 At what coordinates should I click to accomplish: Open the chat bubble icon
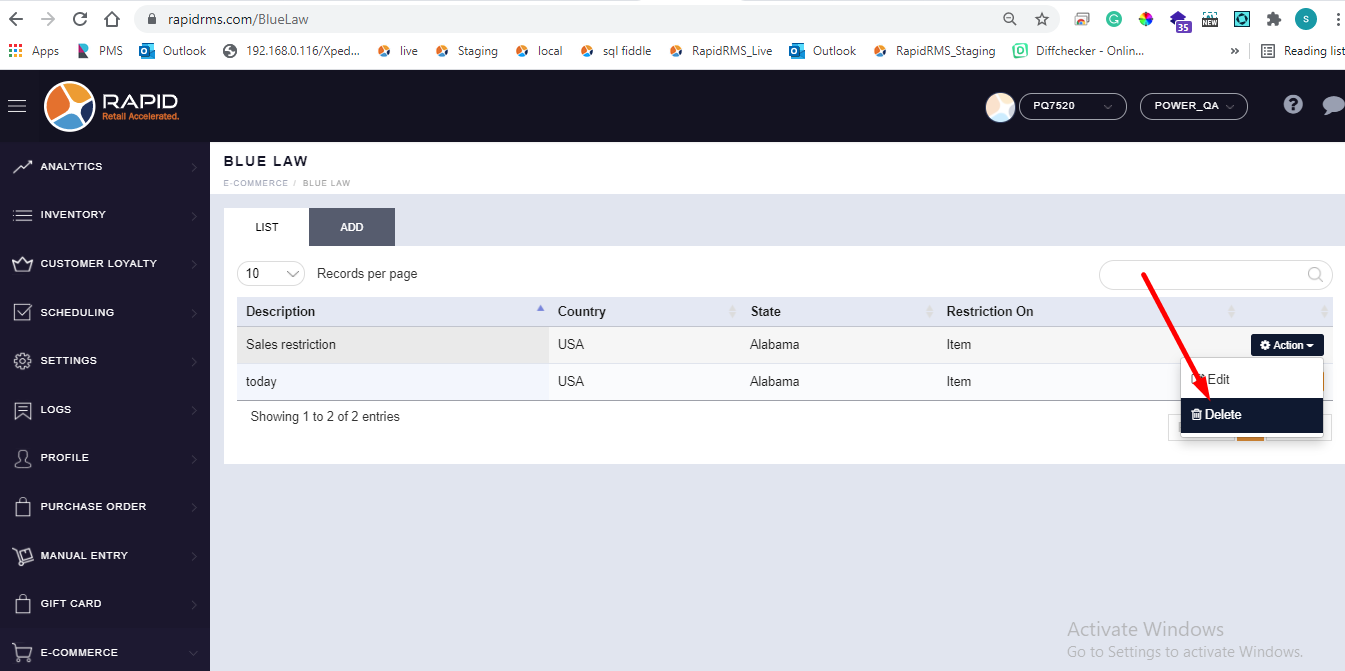pos(1332,105)
